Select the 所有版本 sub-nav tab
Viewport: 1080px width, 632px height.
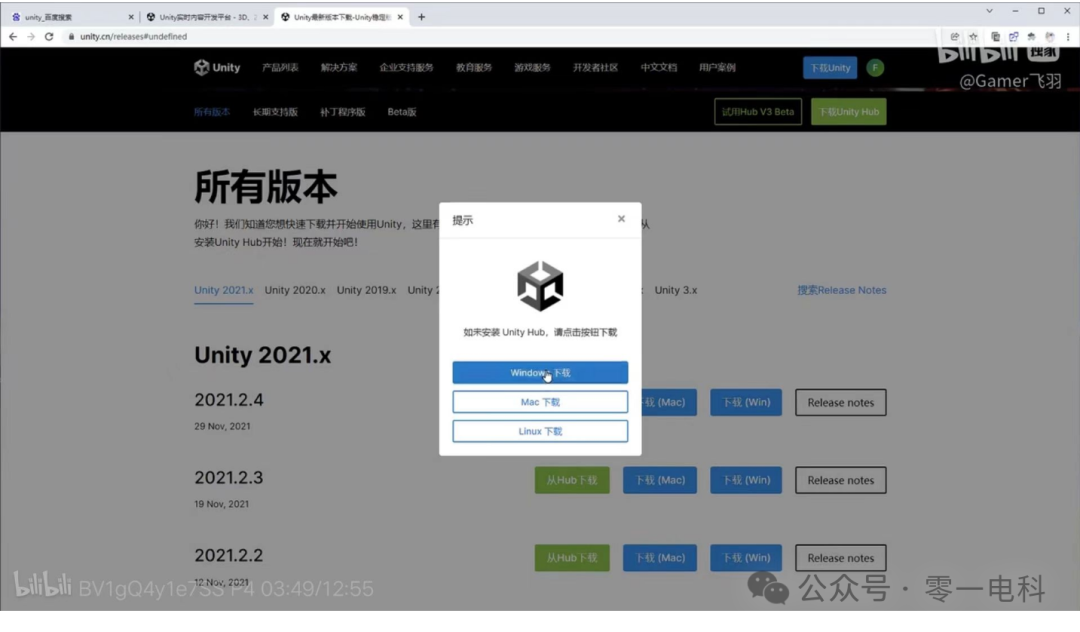coord(212,112)
